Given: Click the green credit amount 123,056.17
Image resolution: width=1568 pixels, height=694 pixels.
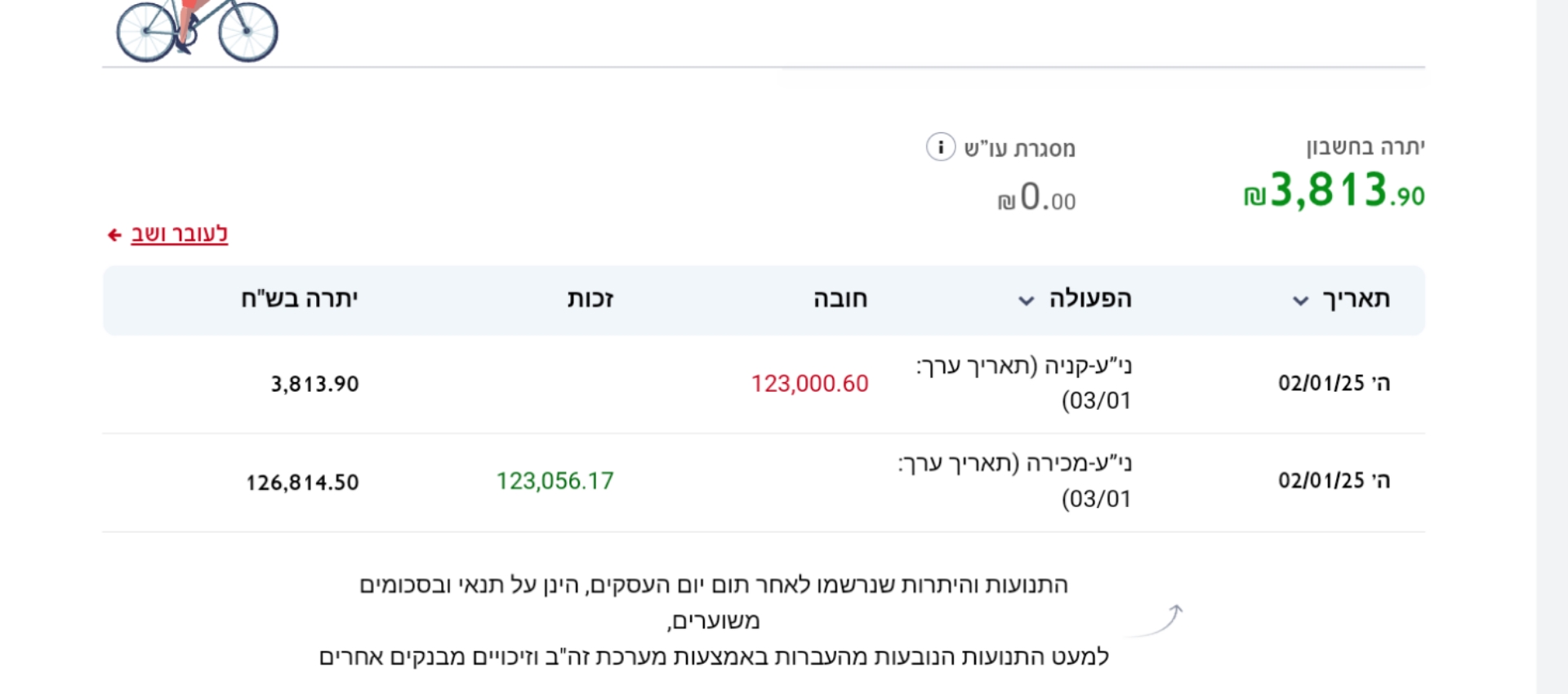Looking at the screenshot, I should click(x=555, y=481).
